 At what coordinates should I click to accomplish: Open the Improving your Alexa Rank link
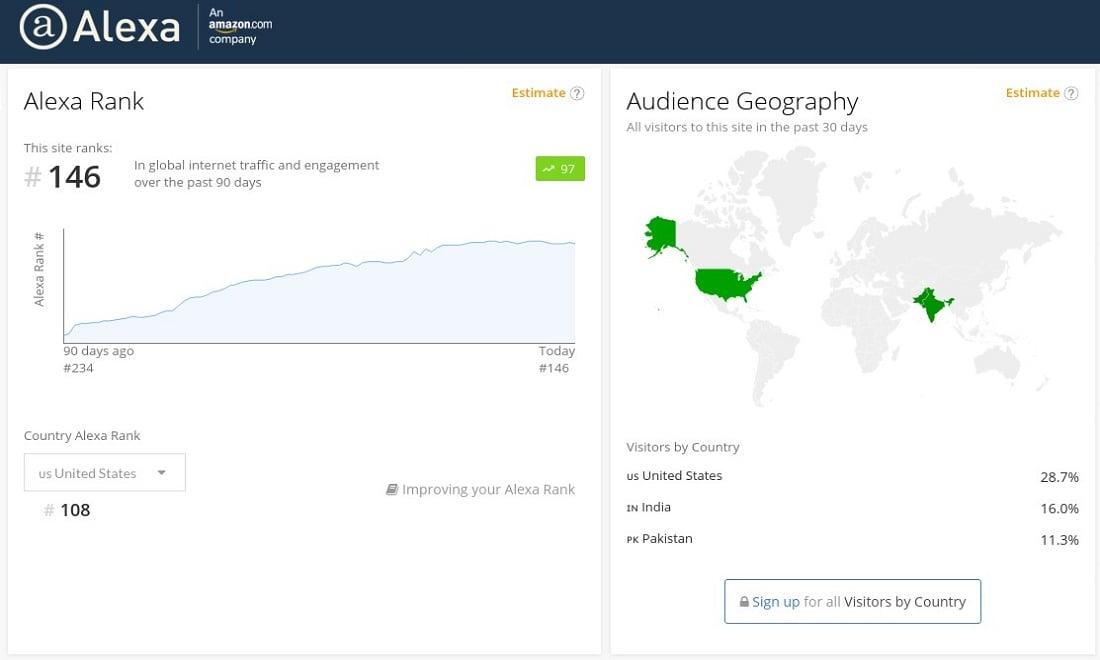coord(488,489)
